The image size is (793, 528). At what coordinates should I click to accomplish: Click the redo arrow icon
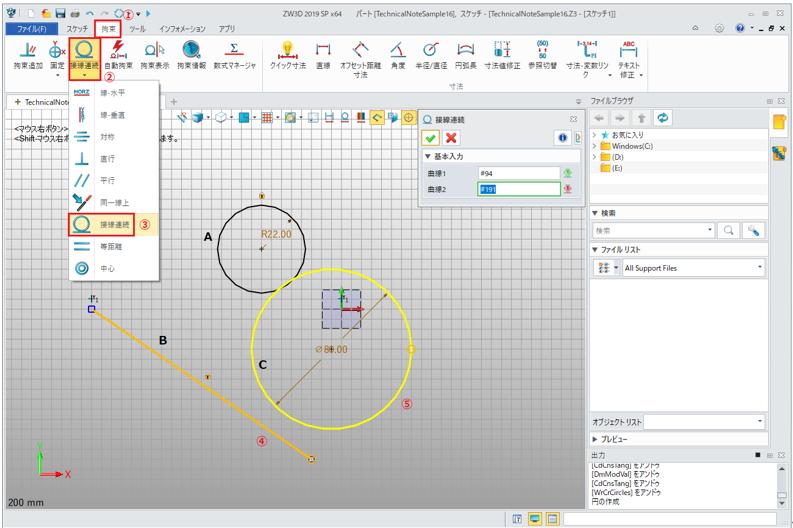[104, 14]
